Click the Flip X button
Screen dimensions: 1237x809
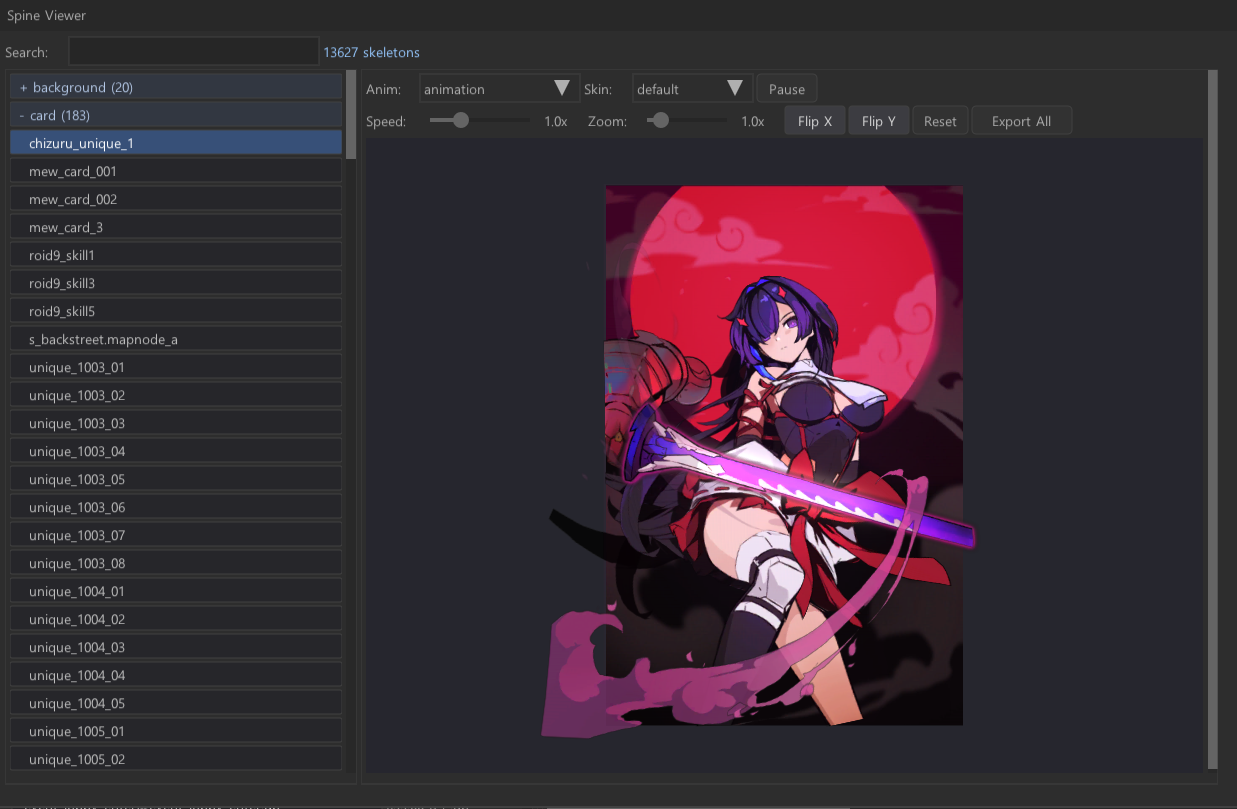coord(815,121)
